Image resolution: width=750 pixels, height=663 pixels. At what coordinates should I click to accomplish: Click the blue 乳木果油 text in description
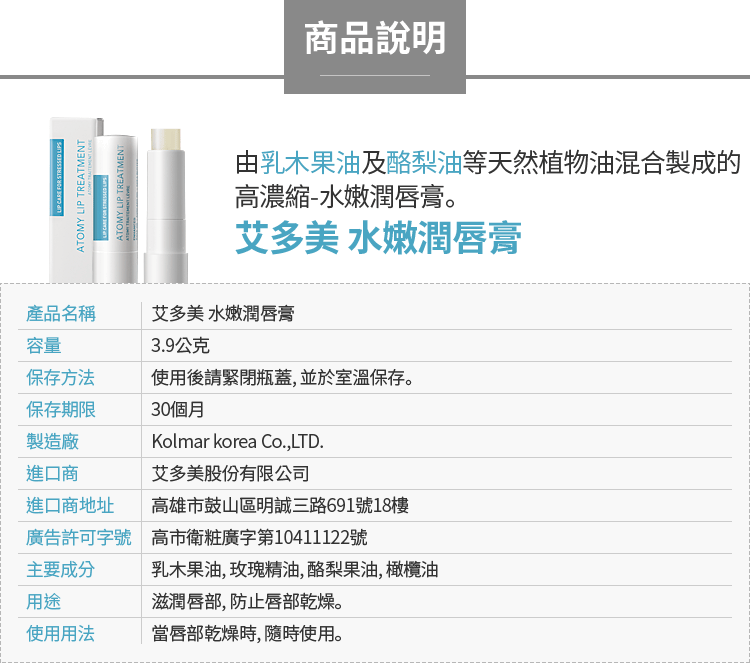pyautogui.click(x=310, y=163)
